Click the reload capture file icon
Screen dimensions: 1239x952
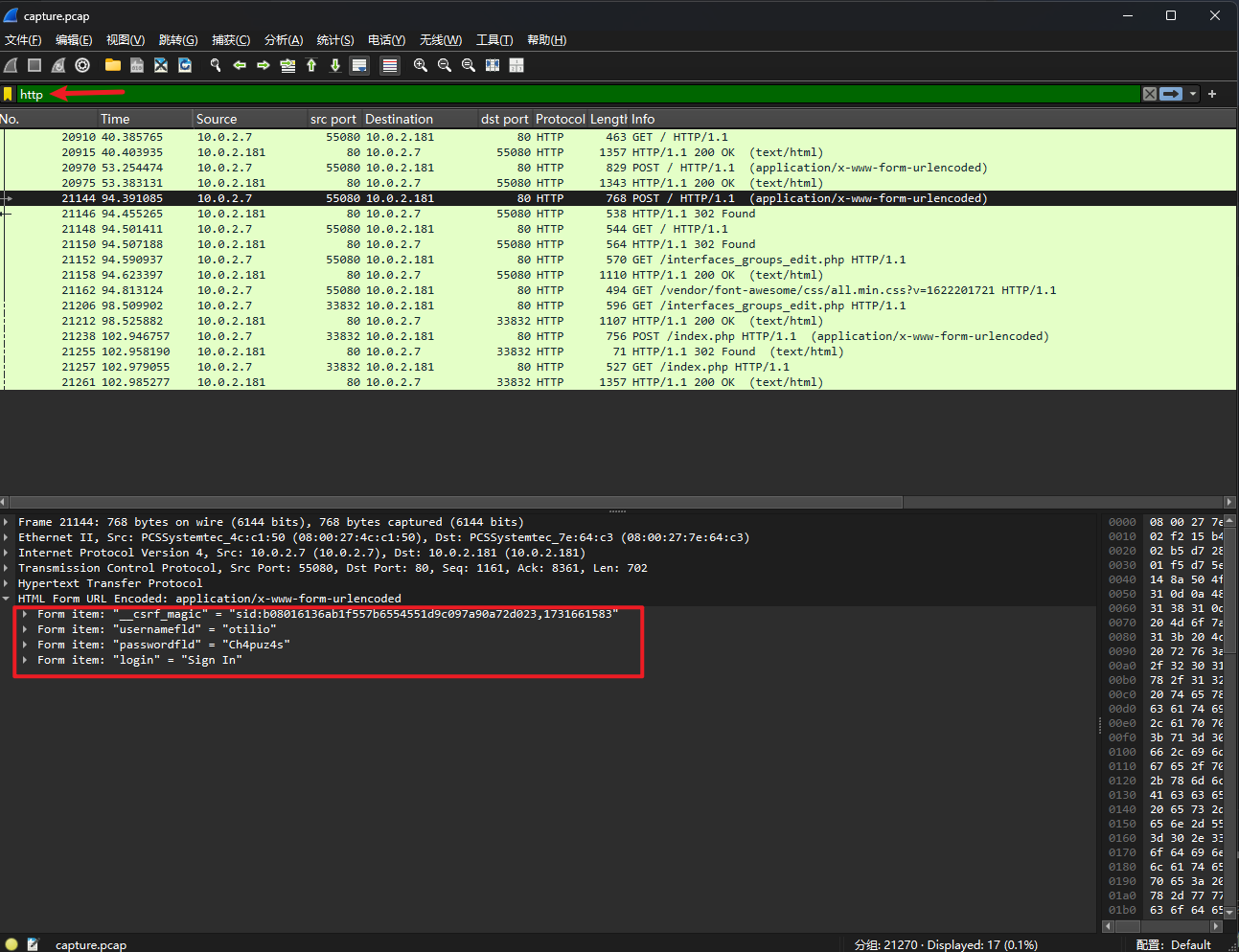[x=185, y=65]
